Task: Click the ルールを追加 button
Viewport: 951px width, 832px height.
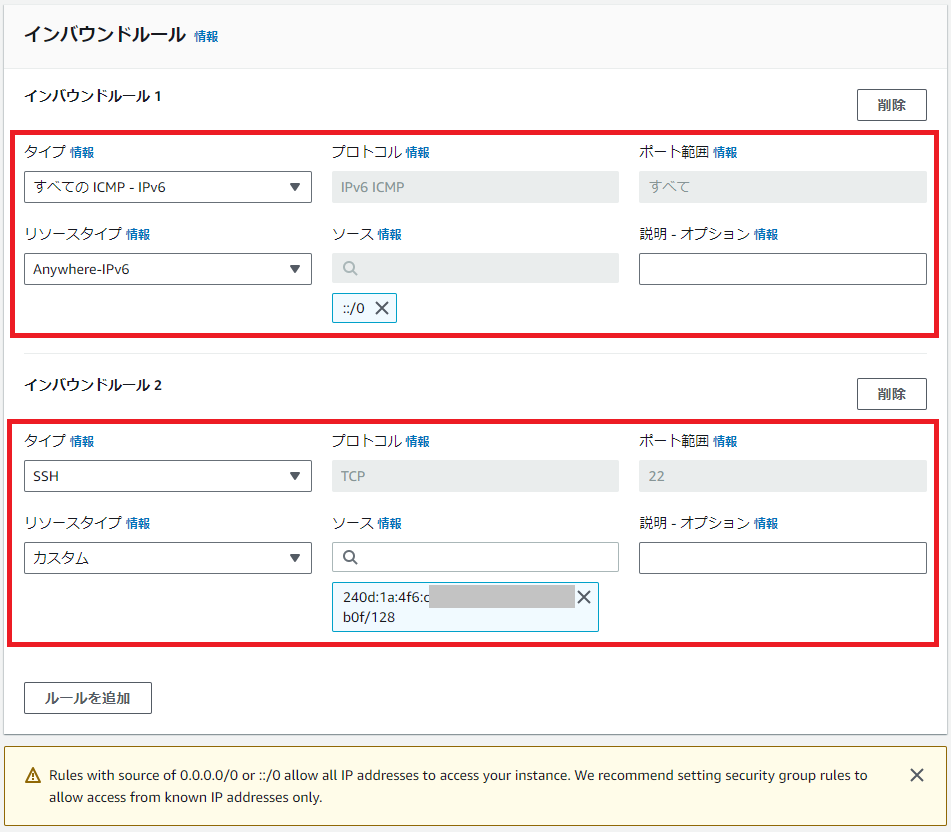Action: [x=88, y=698]
